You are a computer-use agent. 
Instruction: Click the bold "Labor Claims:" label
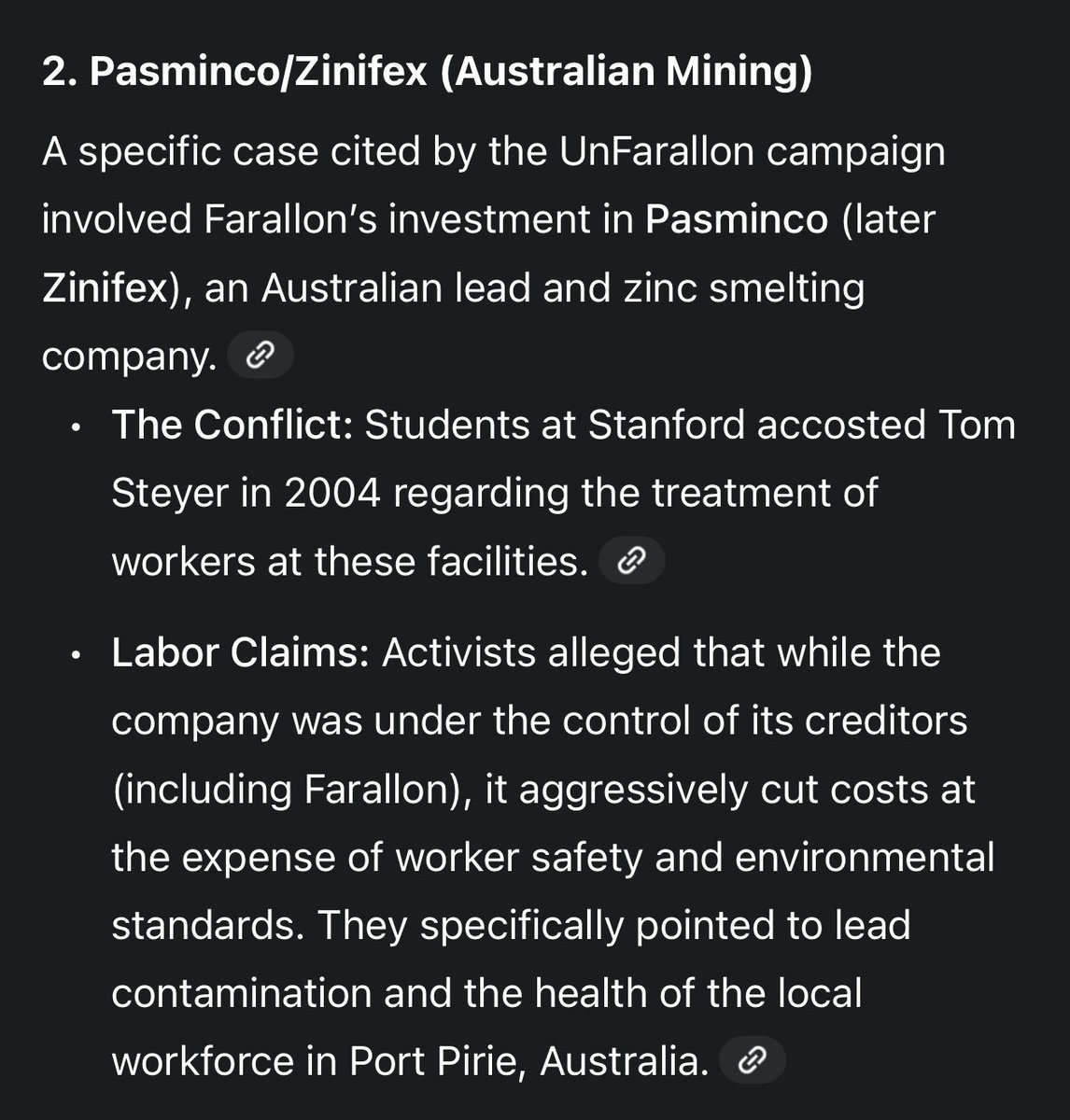[240, 652]
